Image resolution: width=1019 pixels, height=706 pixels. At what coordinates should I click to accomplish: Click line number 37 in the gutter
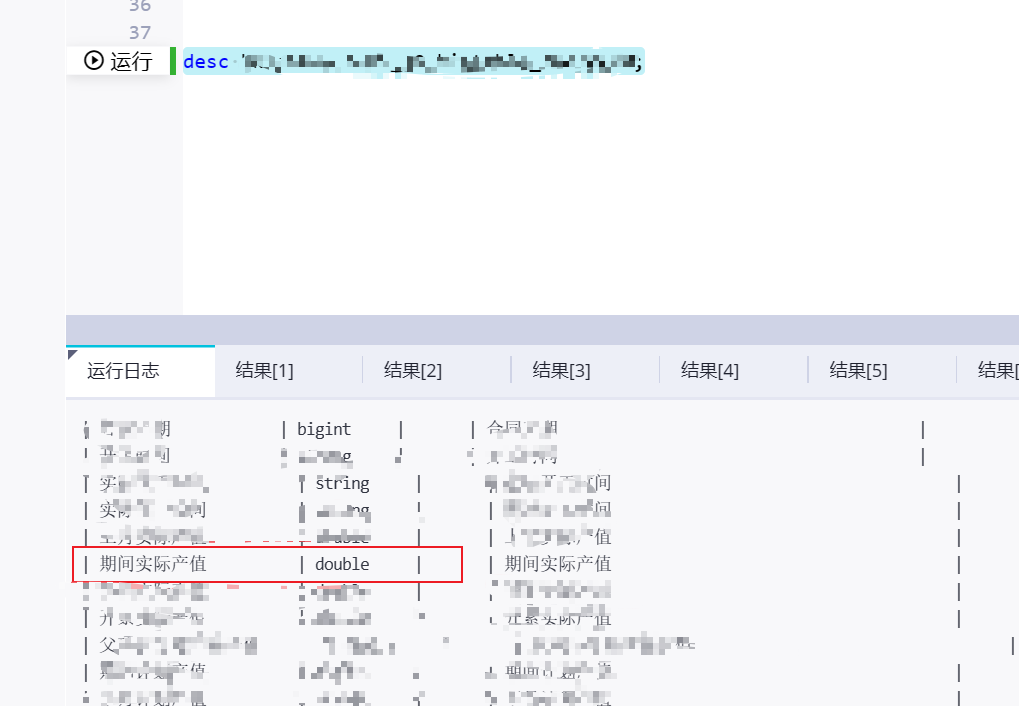[140, 33]
